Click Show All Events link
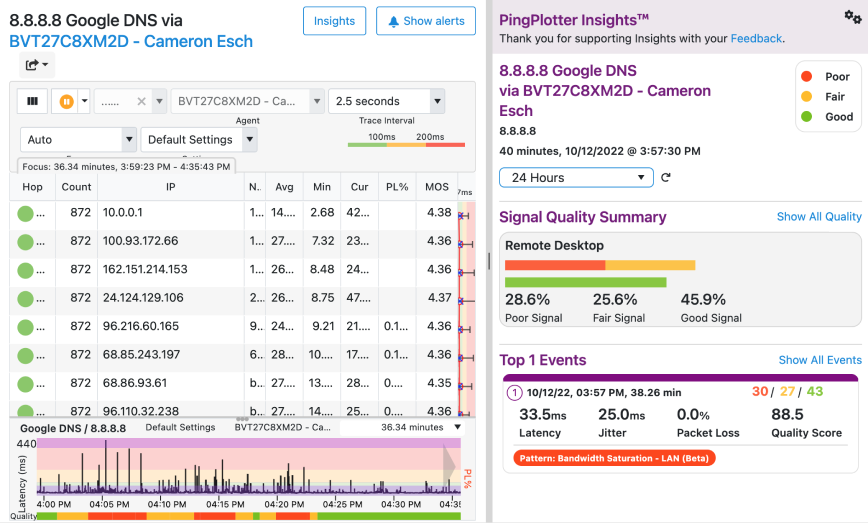This screenshot has width=868, height=523. pos(819,360)
